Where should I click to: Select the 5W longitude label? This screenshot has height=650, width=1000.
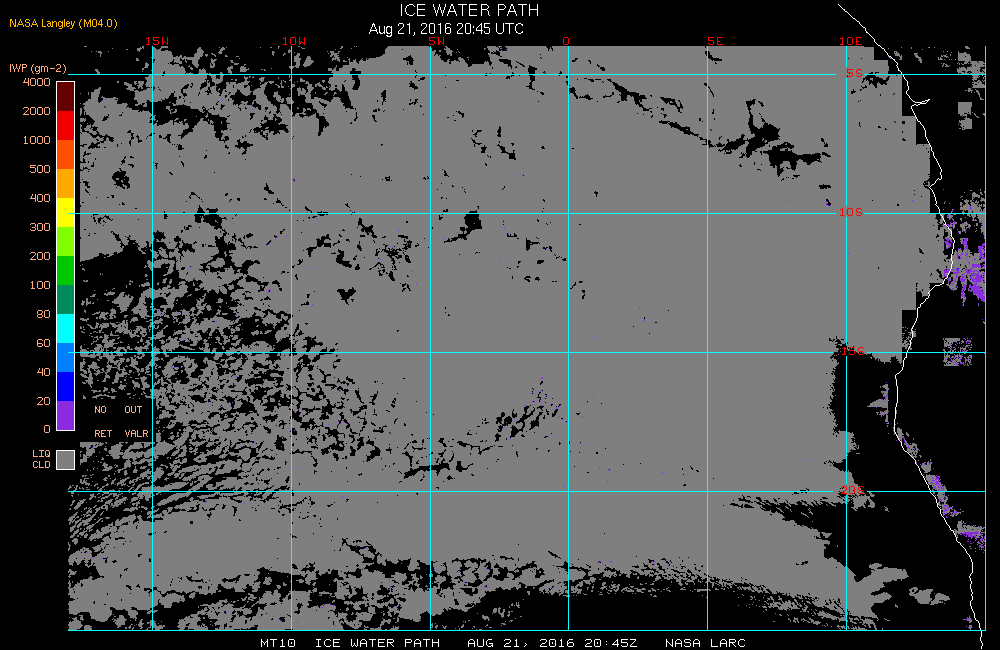pos(436,41)
